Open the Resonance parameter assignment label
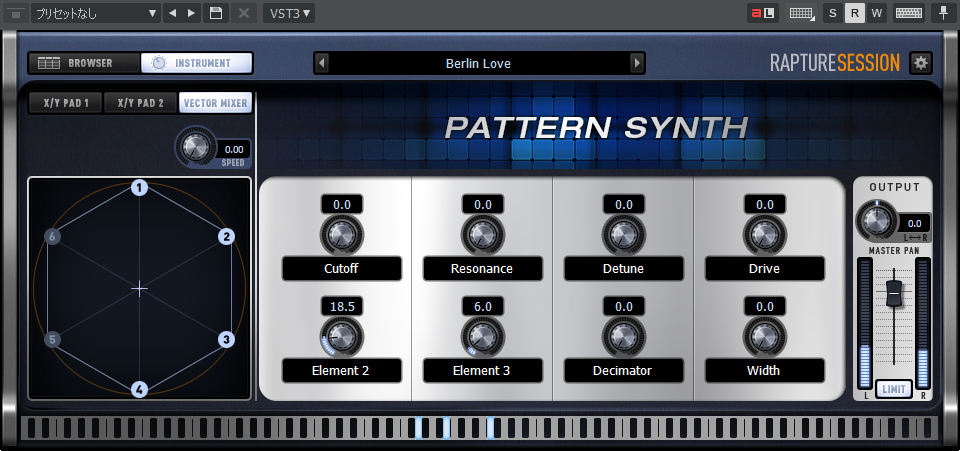The height and width of the screenshot is (451, 960). click(x=482, y=269)
